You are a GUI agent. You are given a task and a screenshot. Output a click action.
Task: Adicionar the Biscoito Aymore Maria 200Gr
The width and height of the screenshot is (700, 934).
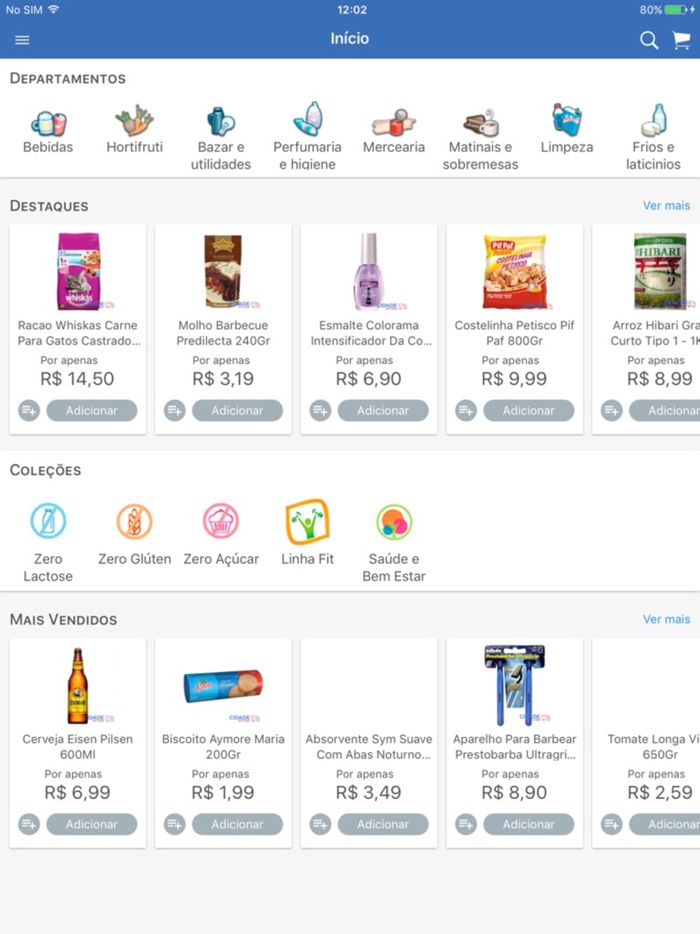[238, 824]
